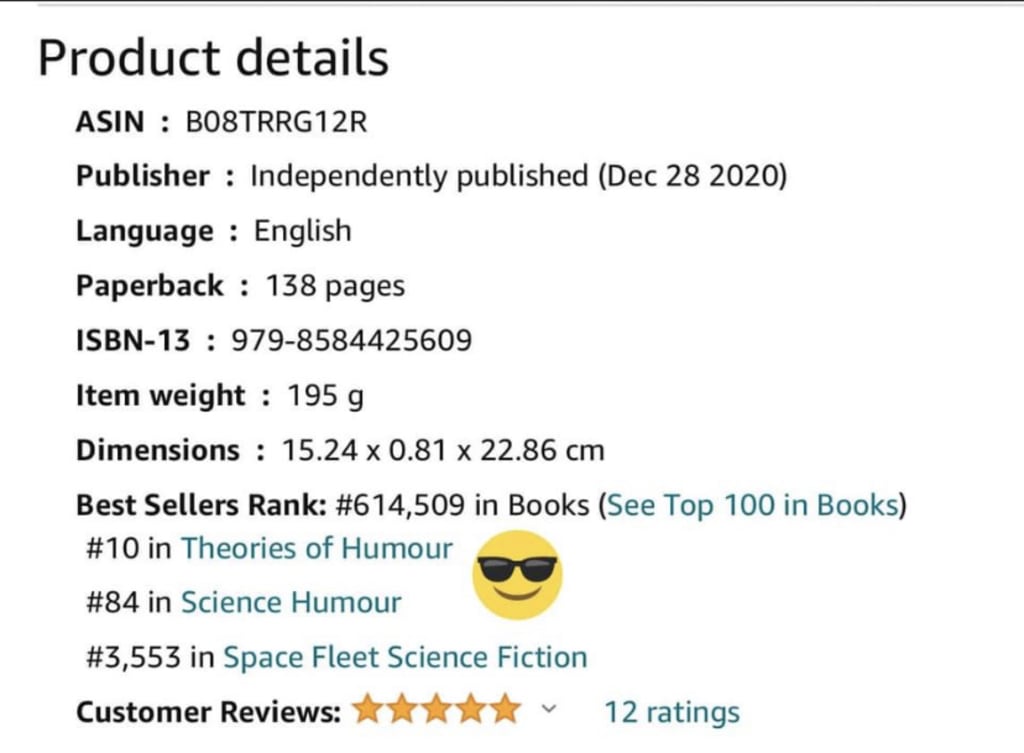The width and height of the screenshot is (1024, 753).
Task: Click the middle (third) rating star
Action: pyautogui.click(x=437, y=711)
